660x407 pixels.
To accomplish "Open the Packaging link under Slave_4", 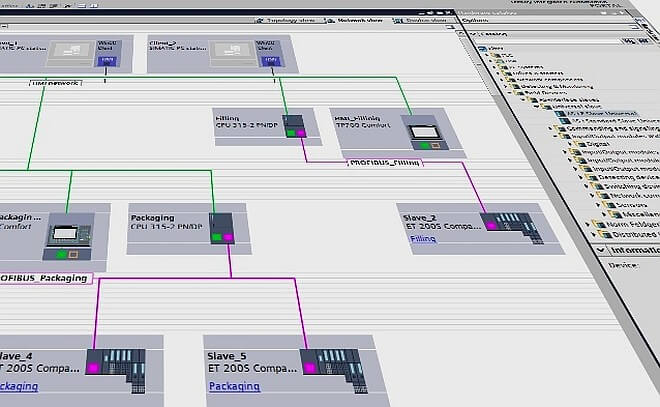I will (x=17, y=386).
